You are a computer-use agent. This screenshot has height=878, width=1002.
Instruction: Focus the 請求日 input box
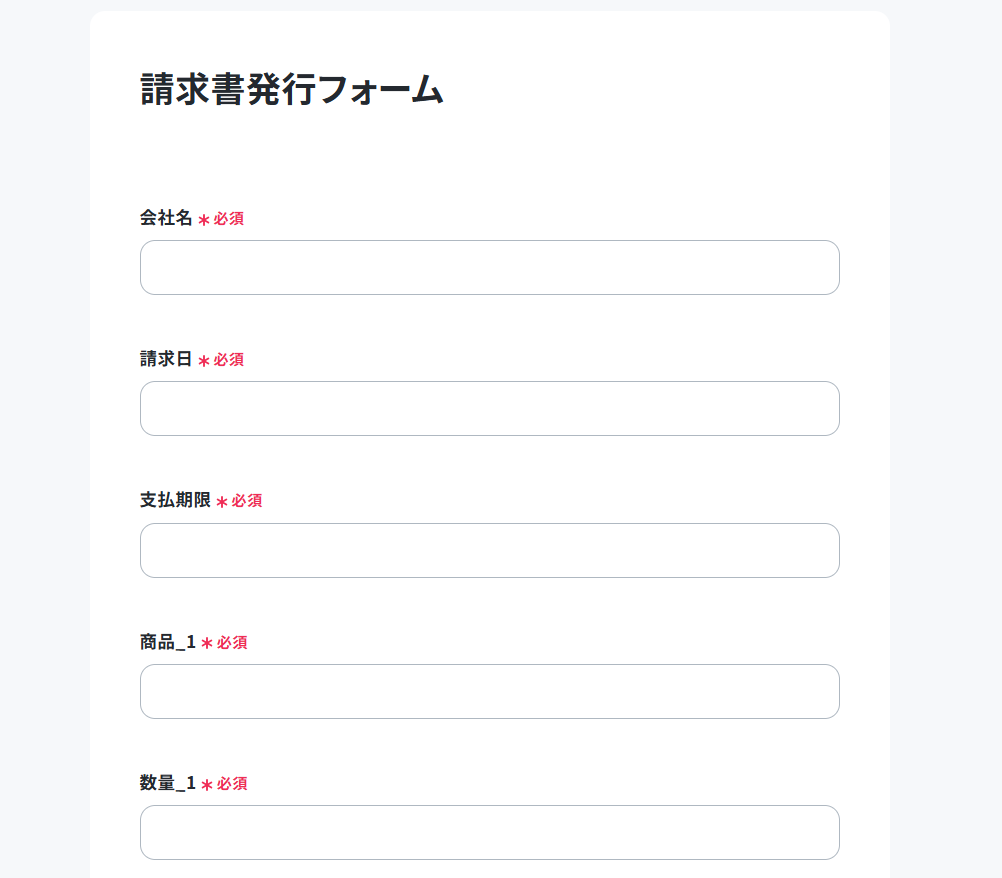pos(489,408)
